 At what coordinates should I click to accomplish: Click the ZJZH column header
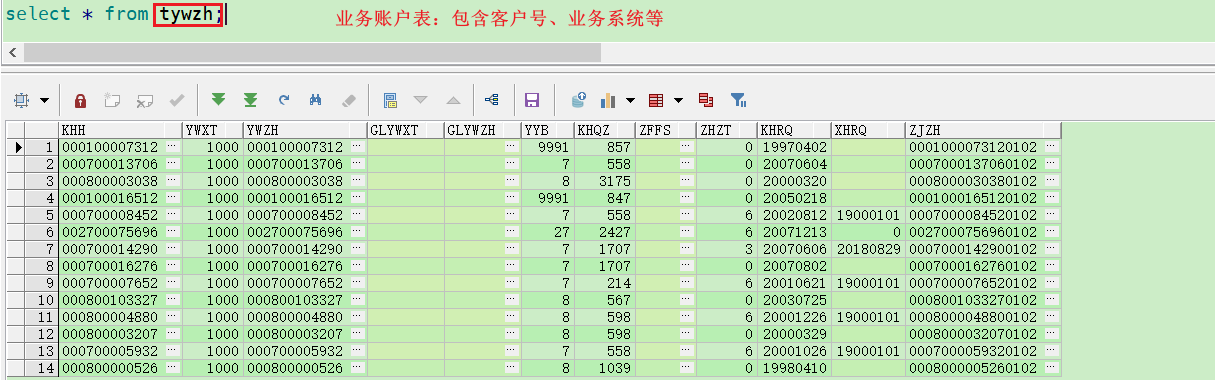click(x=982, y=130)
